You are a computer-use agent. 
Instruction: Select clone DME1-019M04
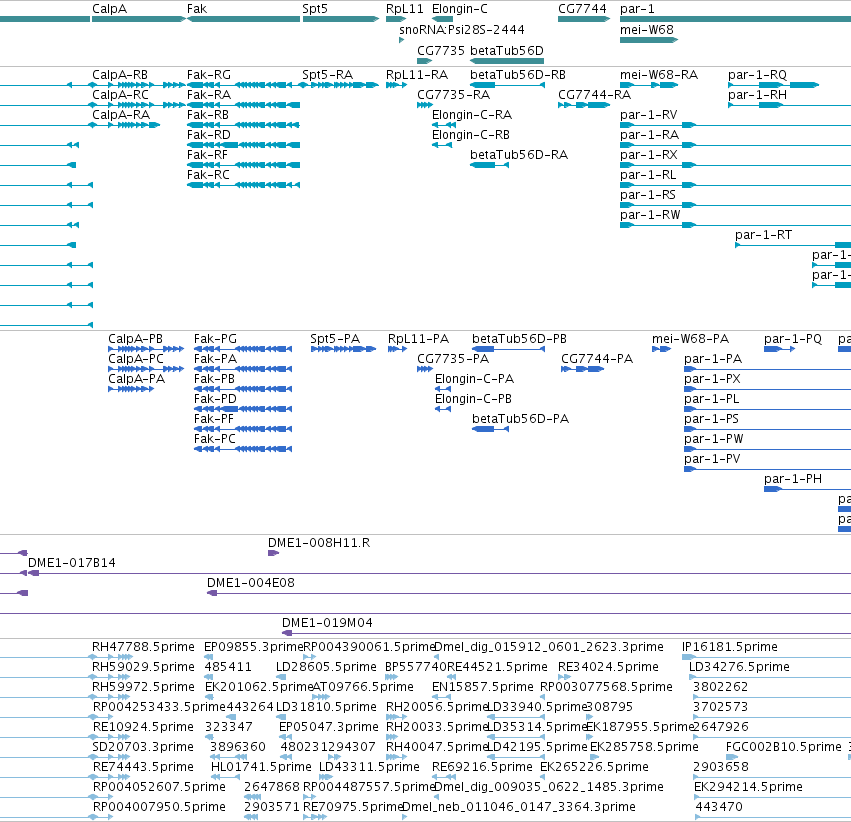pos(327,623)
